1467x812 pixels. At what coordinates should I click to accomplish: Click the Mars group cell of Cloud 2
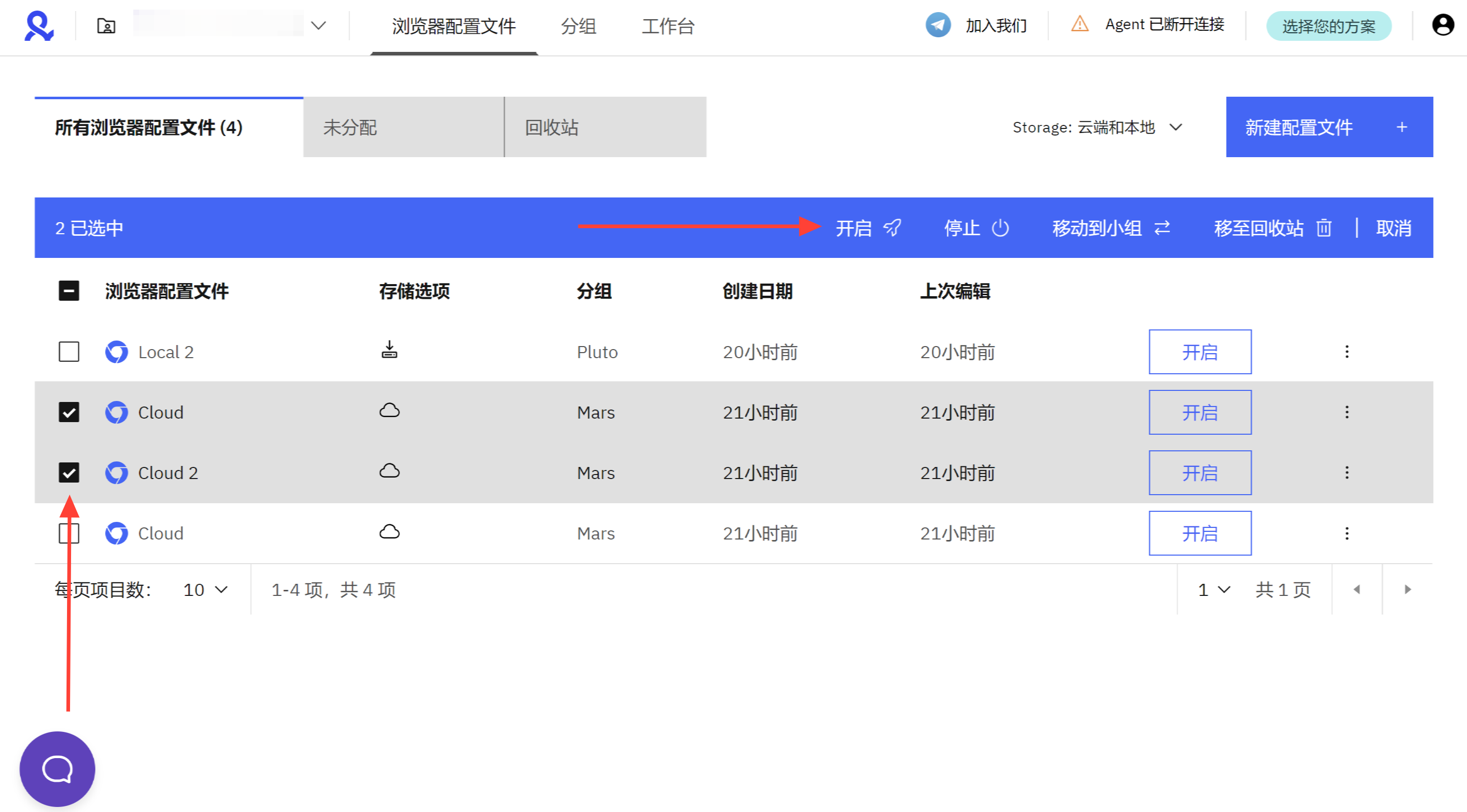click(596, 472)
